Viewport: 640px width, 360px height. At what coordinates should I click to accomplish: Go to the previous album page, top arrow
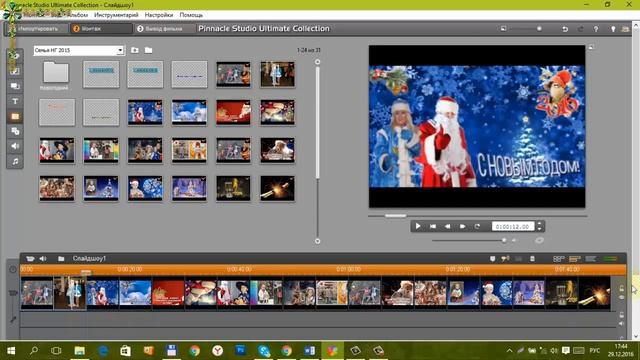[318, 62]
